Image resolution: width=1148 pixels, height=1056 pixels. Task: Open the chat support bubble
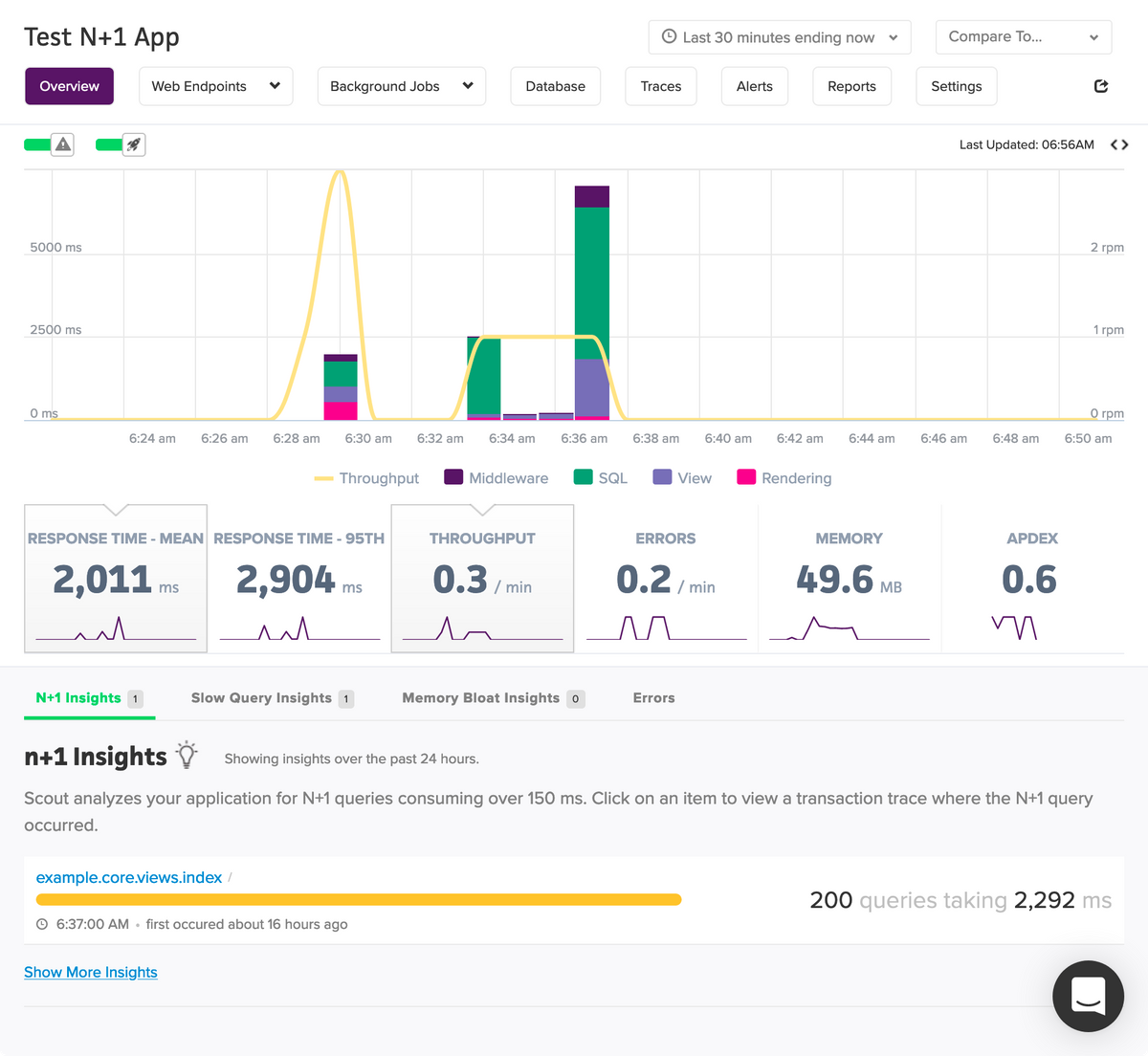[x=1088, y=996]
